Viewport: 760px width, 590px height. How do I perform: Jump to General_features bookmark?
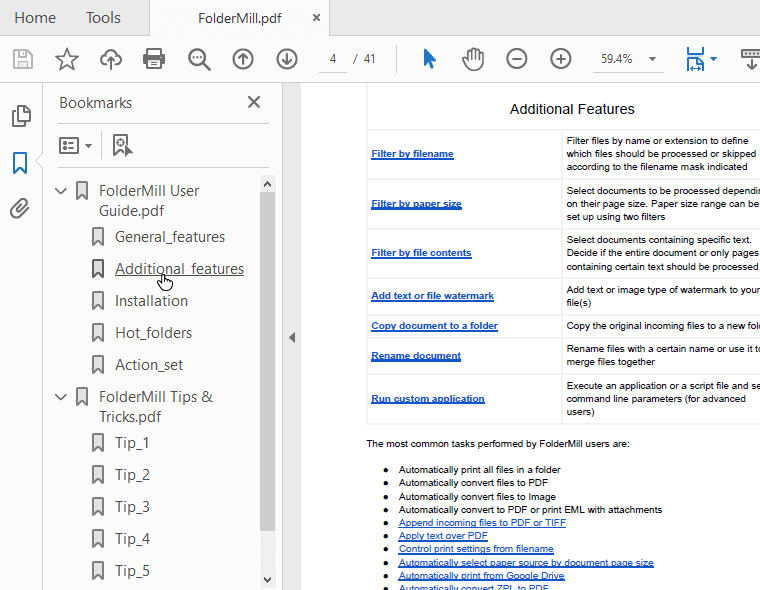coord(170,237)
